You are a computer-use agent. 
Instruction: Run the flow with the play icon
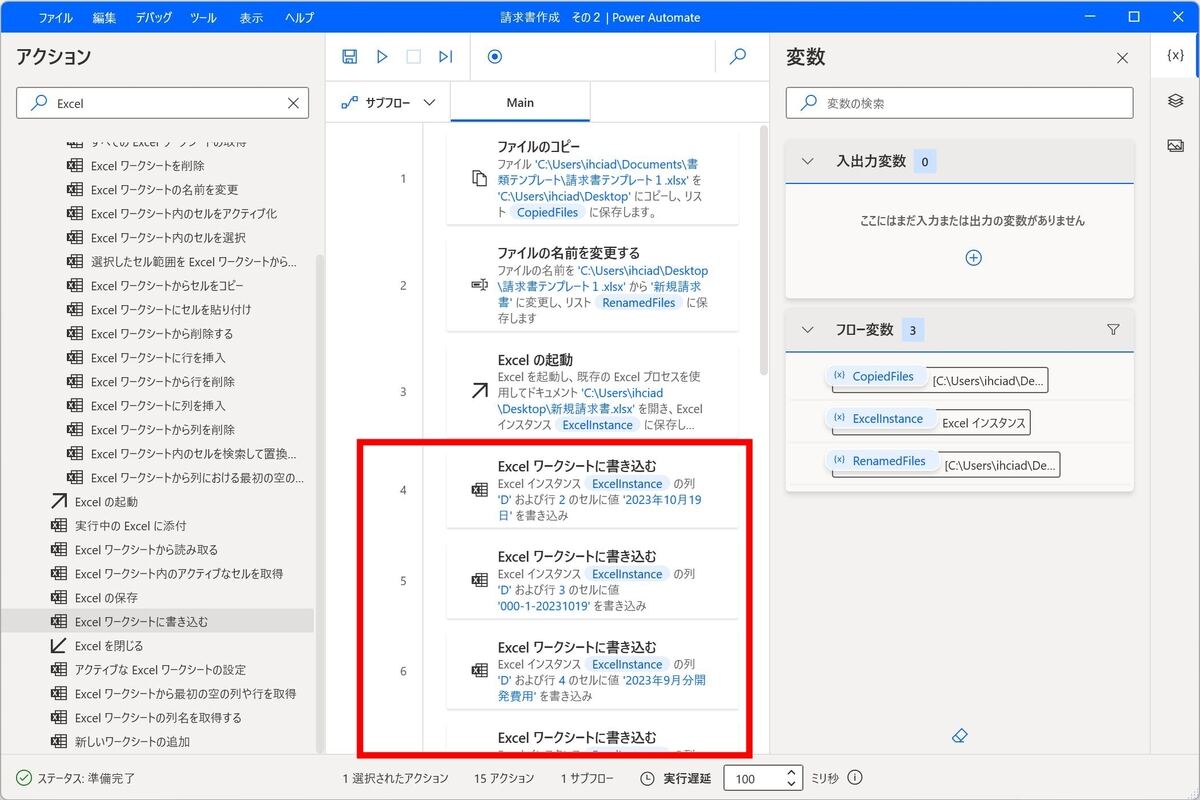coord(382,57)
